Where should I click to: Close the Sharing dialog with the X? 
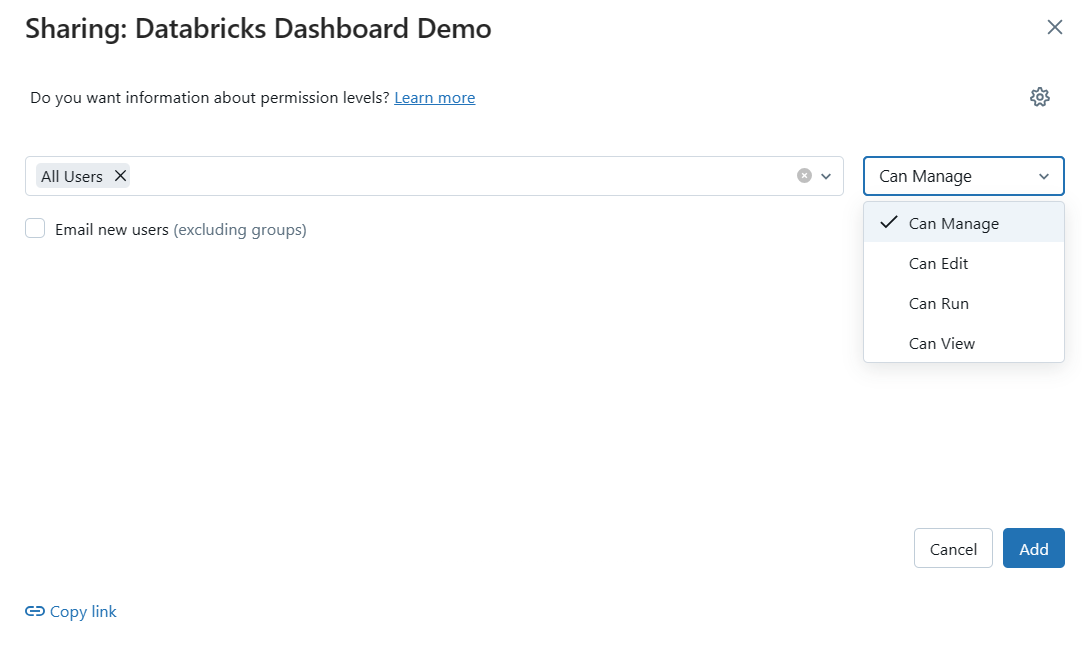coord(1055,27)
